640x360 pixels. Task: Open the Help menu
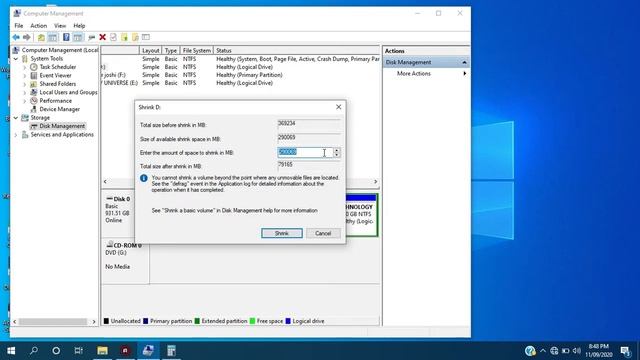coord(79,26)
